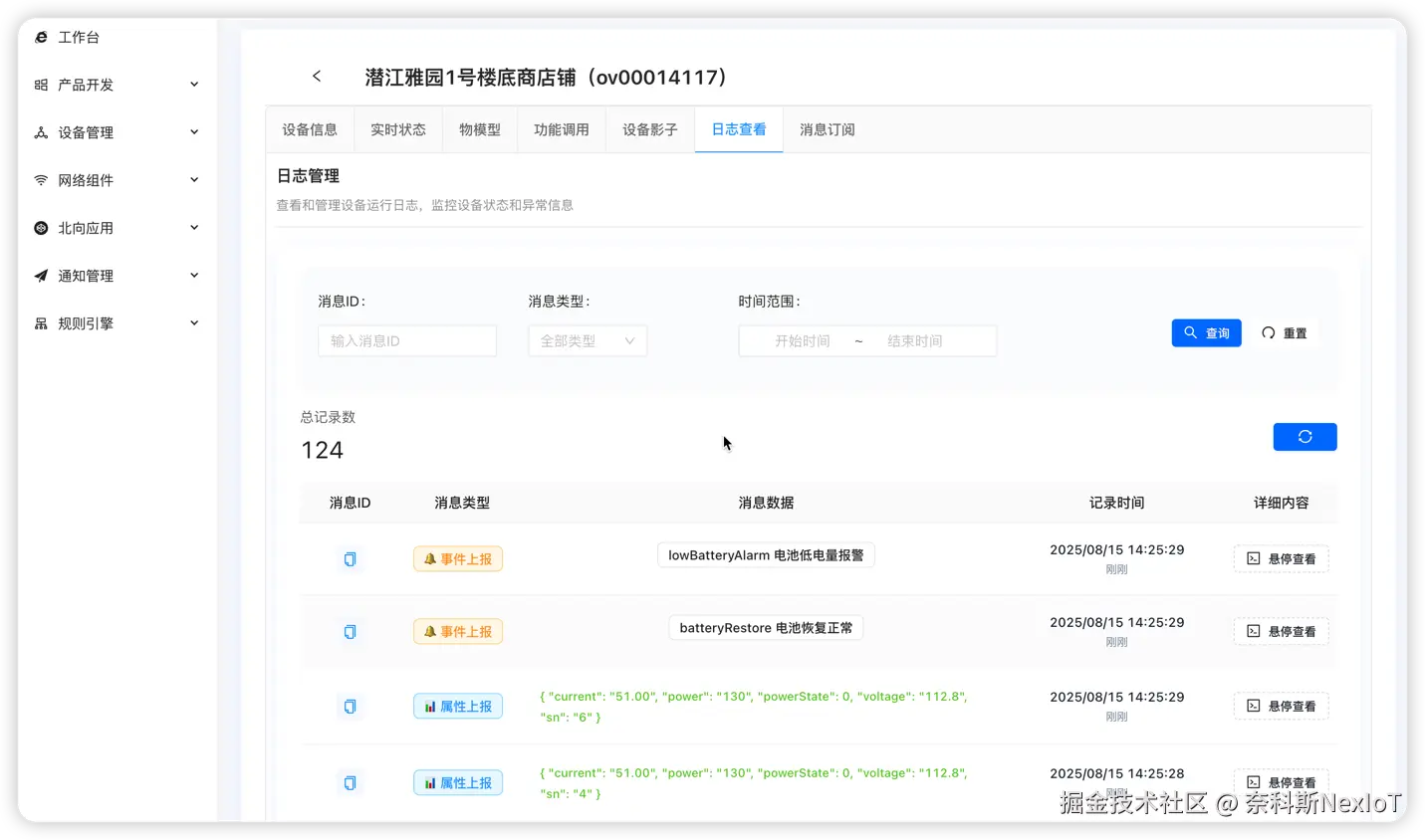Click the network component Wi-Fi icon in sidebar
Viewport: 1425px width, 840px height.
[40, 180]
